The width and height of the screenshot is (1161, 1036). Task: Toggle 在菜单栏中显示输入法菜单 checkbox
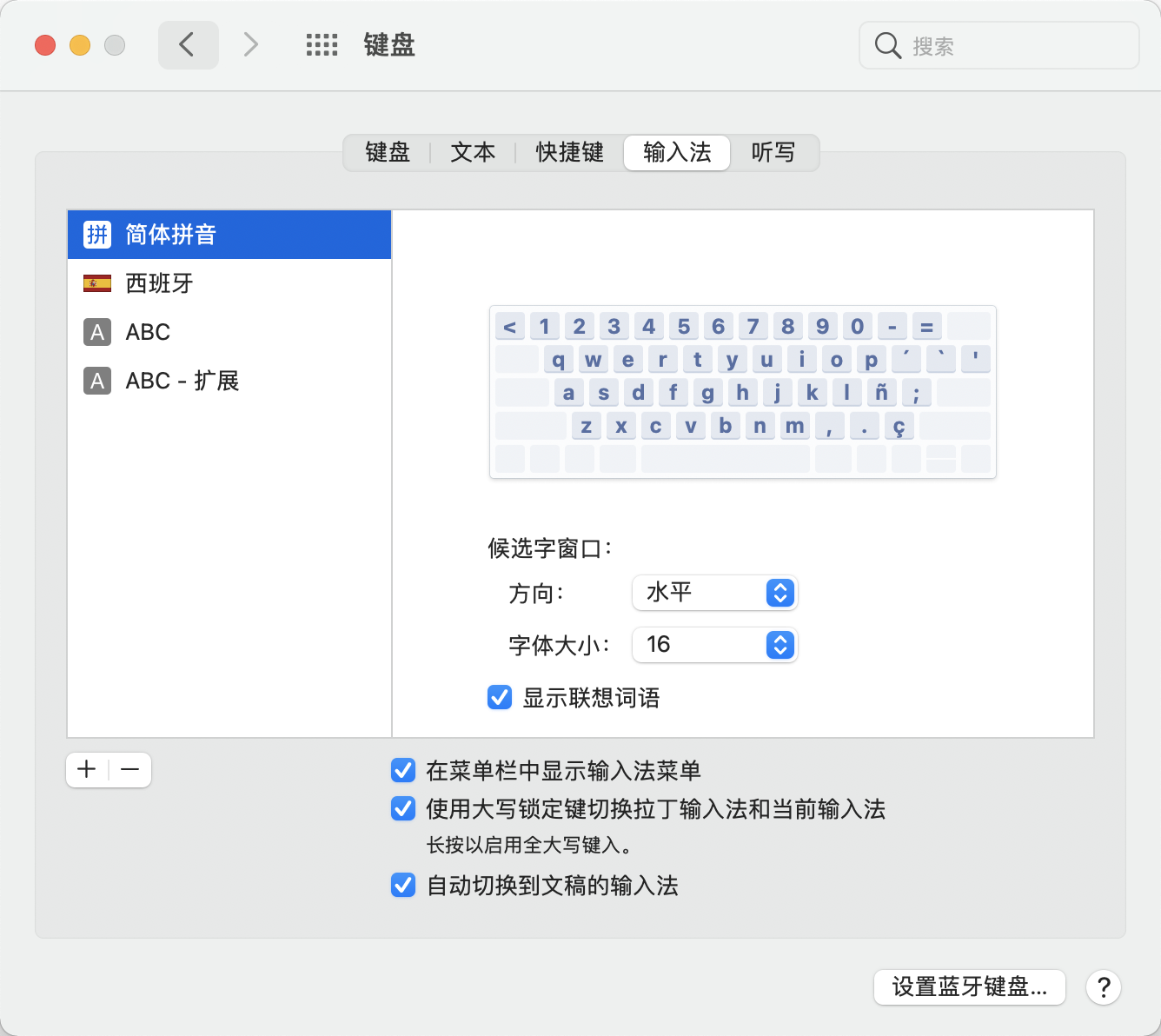(x=403, y=771)
